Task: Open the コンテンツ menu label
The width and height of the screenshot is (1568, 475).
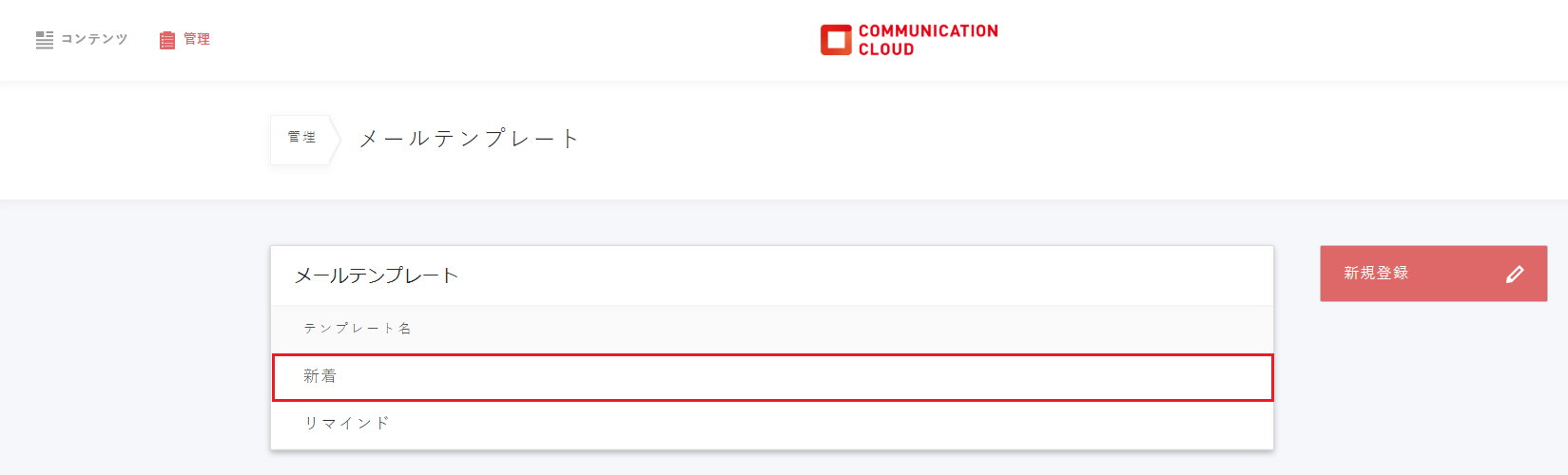Action: click(94, 39)
